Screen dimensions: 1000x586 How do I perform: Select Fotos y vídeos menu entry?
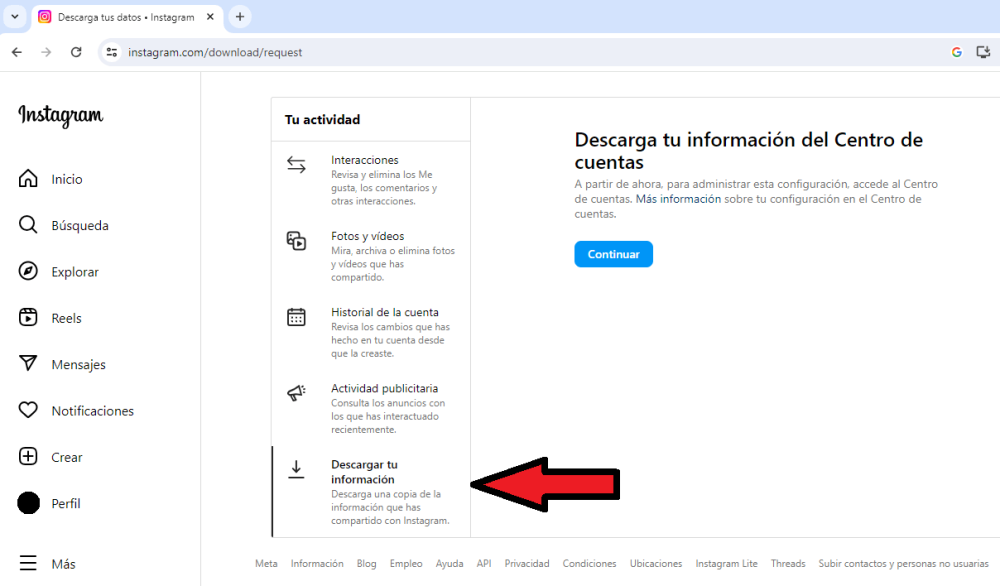click(x=371, y=256)
